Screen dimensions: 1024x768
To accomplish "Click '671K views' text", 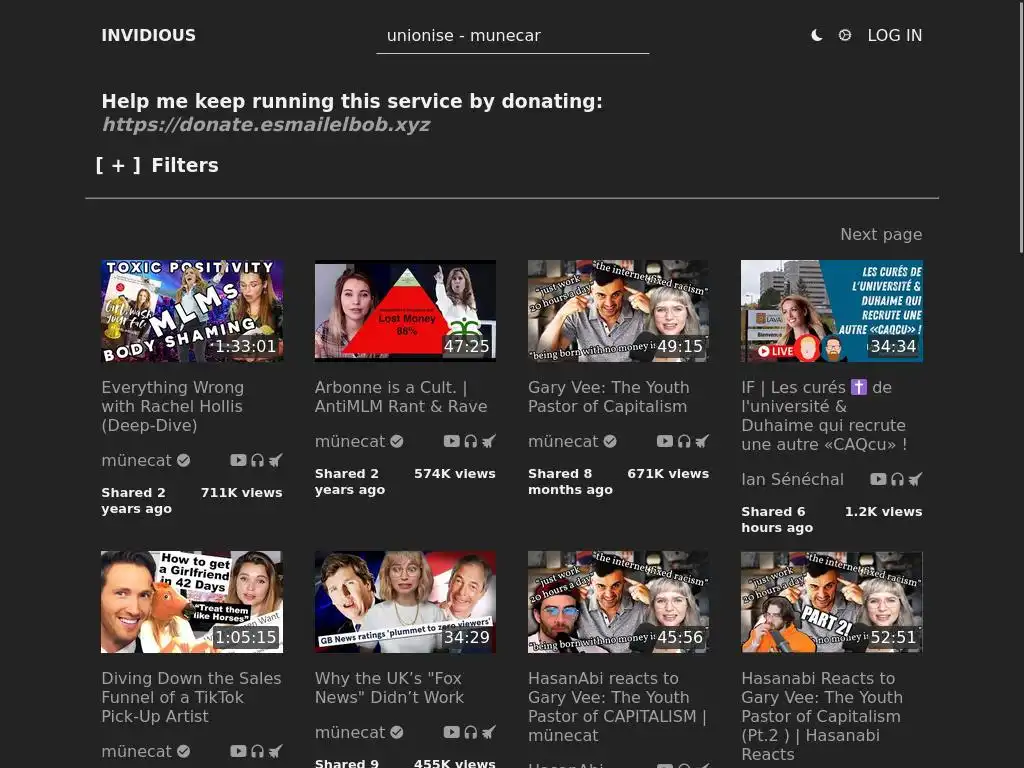I will pos(668,474).
